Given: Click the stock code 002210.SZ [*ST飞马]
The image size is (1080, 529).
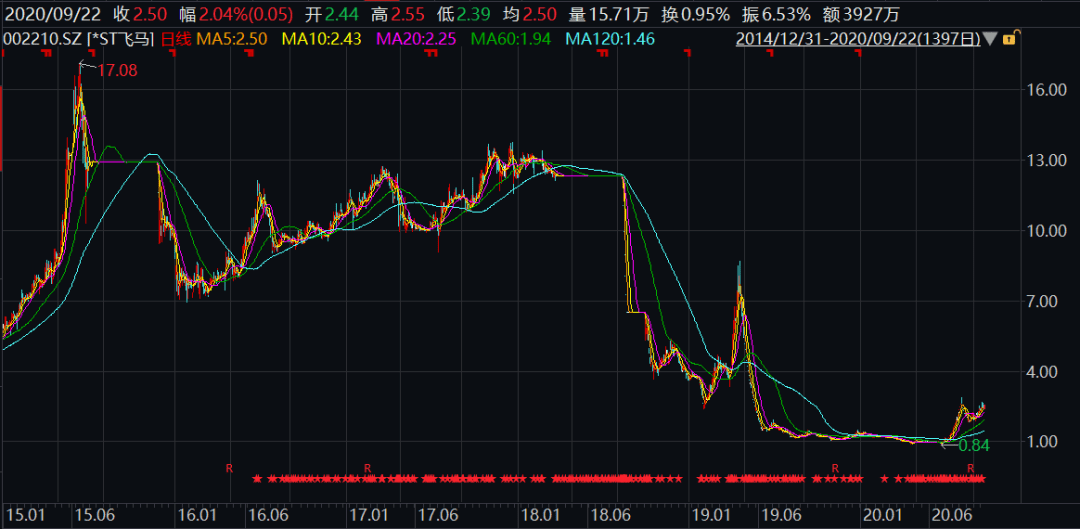Looking at the screenshot, I should click(79, 39).
